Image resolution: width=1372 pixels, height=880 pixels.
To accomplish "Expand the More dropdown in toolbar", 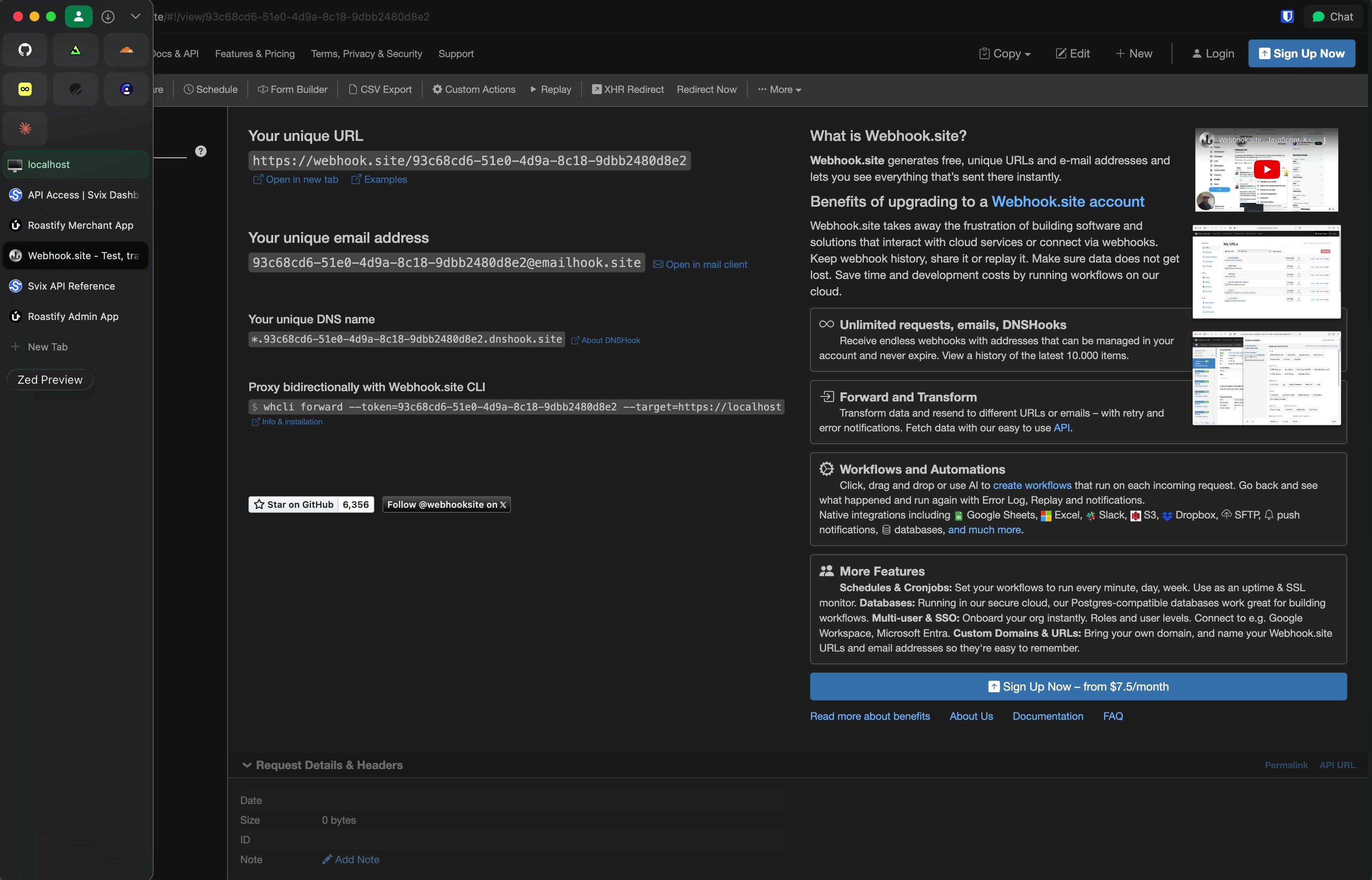I will click(780, 90).
